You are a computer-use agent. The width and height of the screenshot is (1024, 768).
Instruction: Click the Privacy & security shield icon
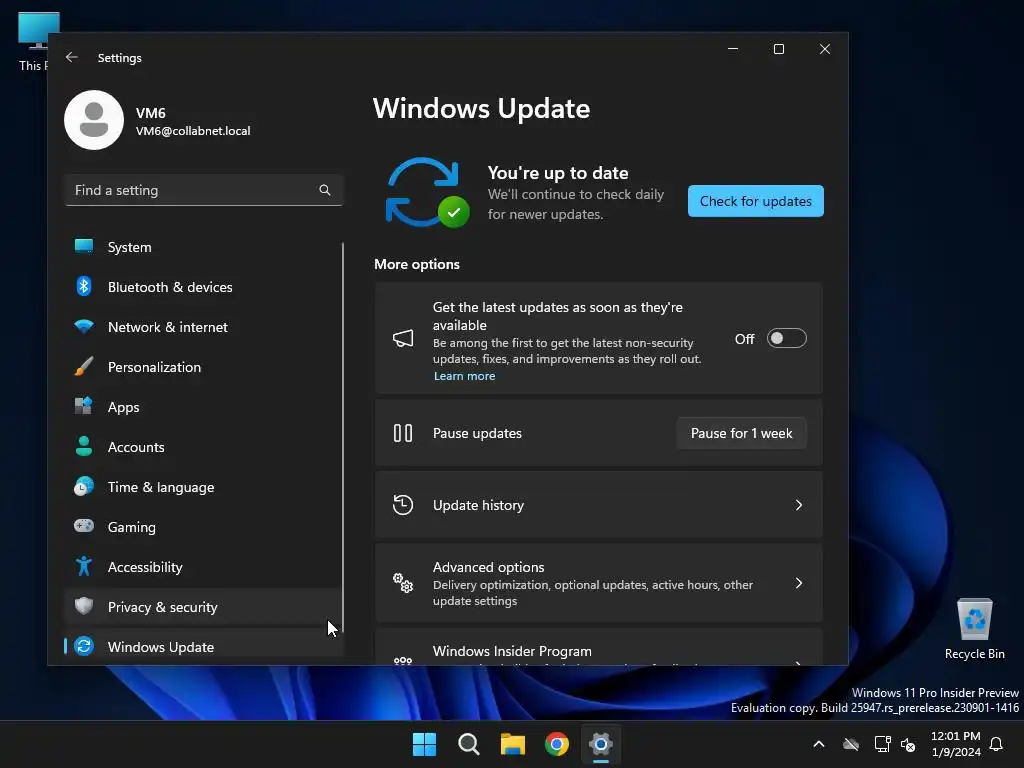coord(84,606)
